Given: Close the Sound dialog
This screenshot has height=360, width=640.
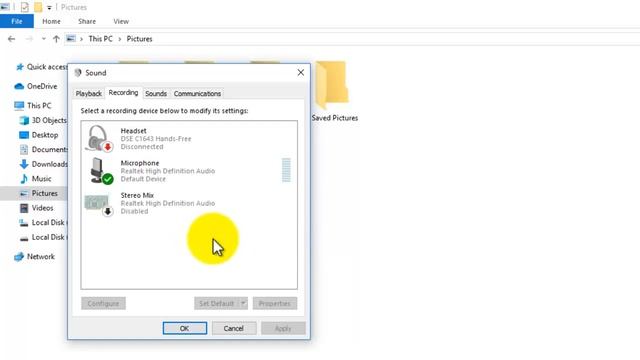Looking at the screenshot, I should point(301,73).
